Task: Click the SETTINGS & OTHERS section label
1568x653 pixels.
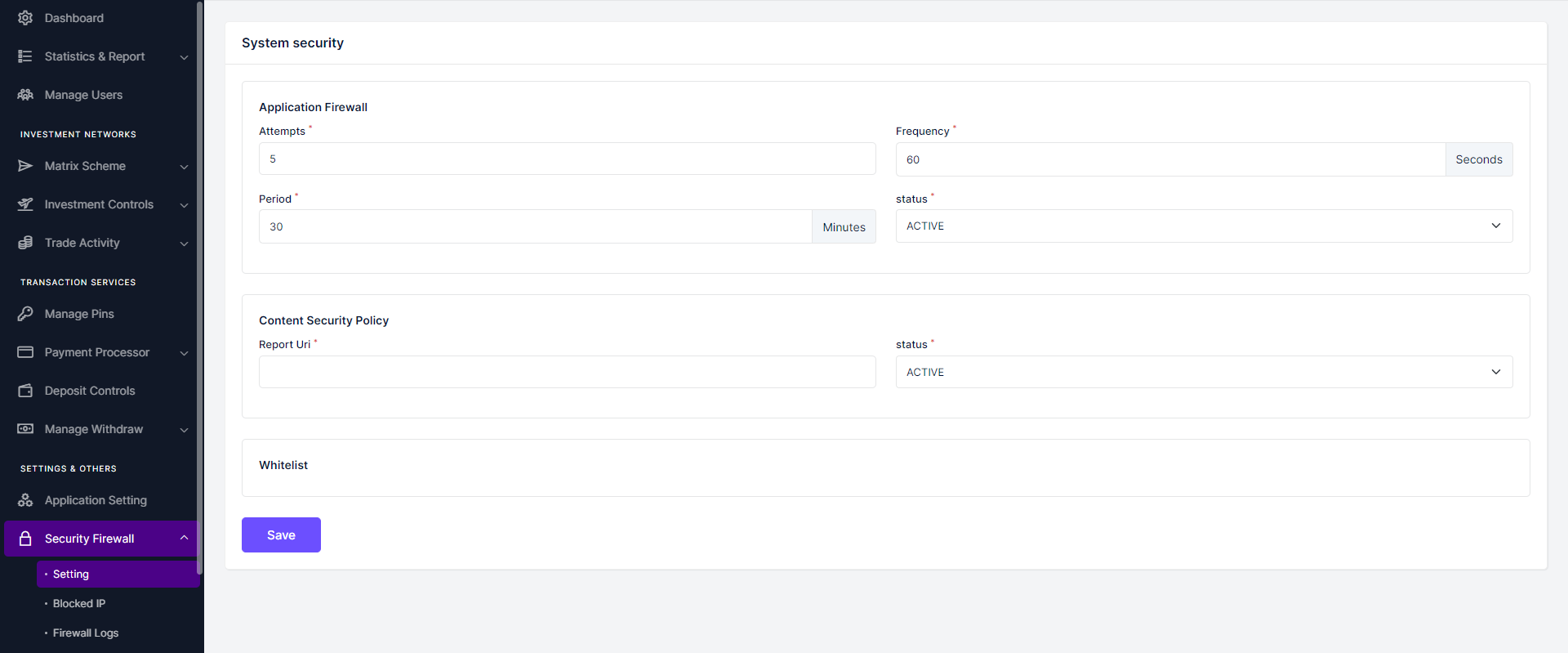Action: (x=69, y=468)
